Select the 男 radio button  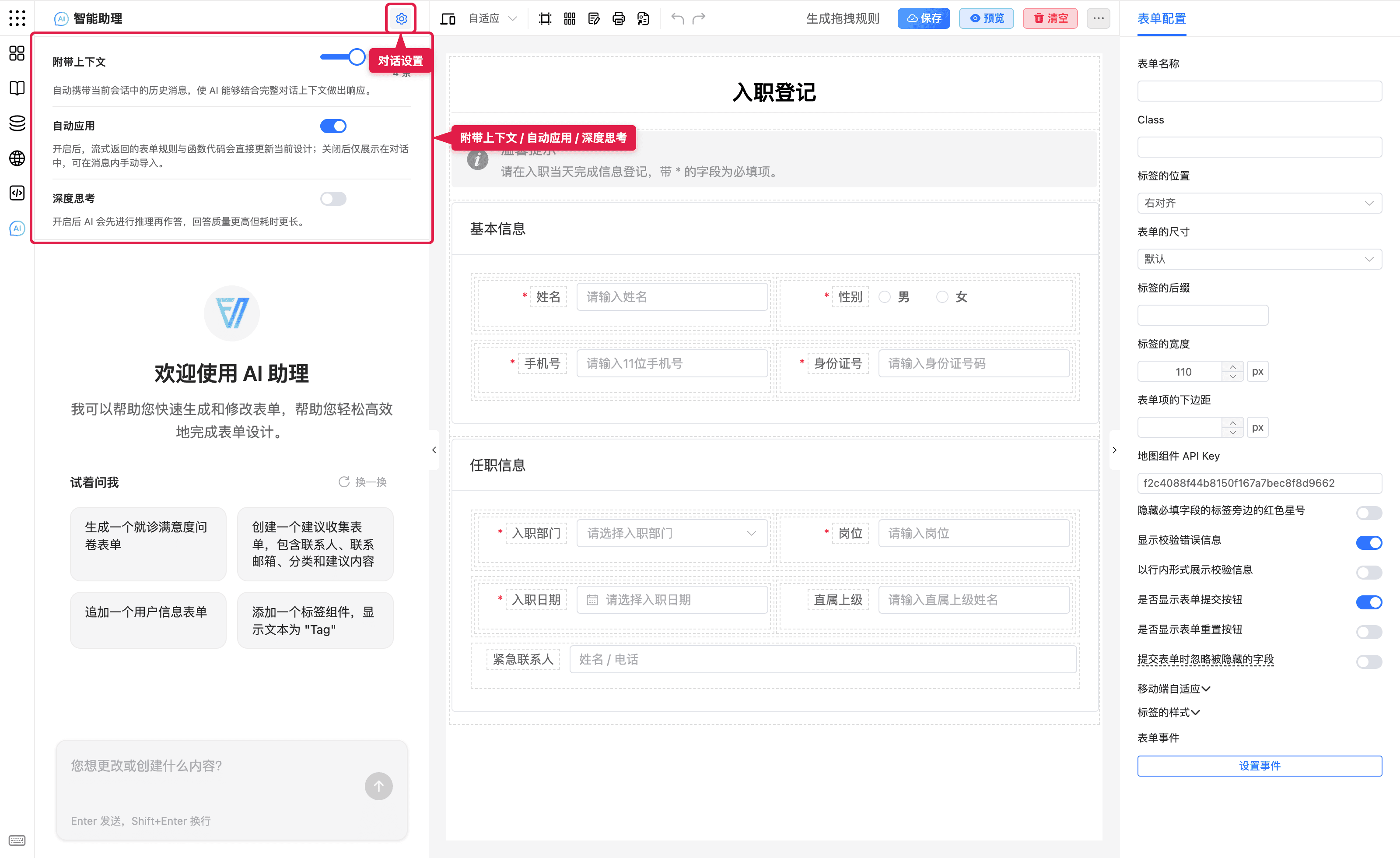[x=884, y=297]
